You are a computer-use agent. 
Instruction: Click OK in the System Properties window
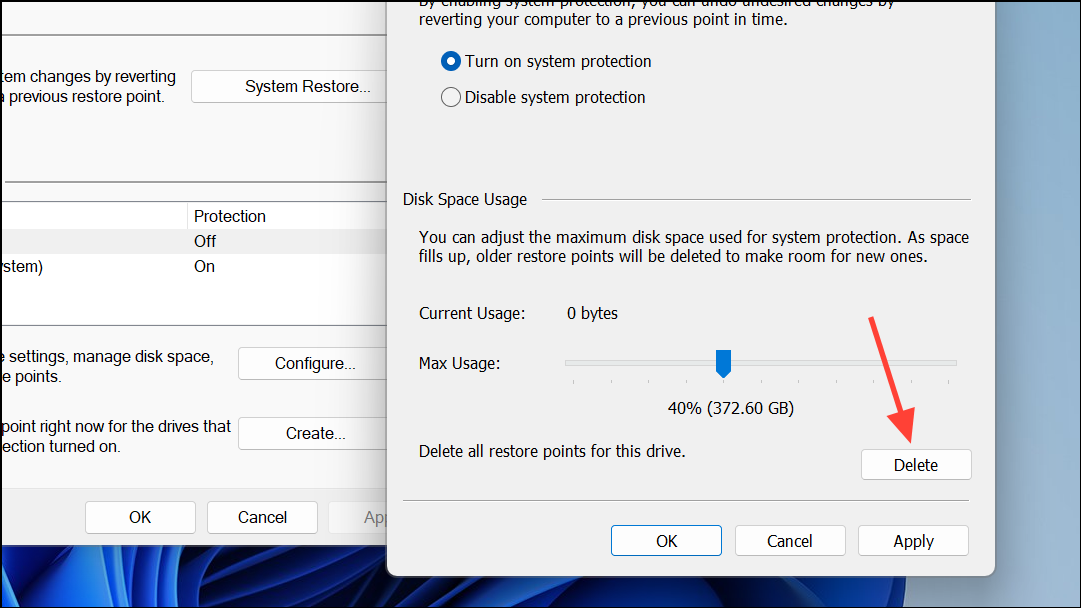pos(140,517)
